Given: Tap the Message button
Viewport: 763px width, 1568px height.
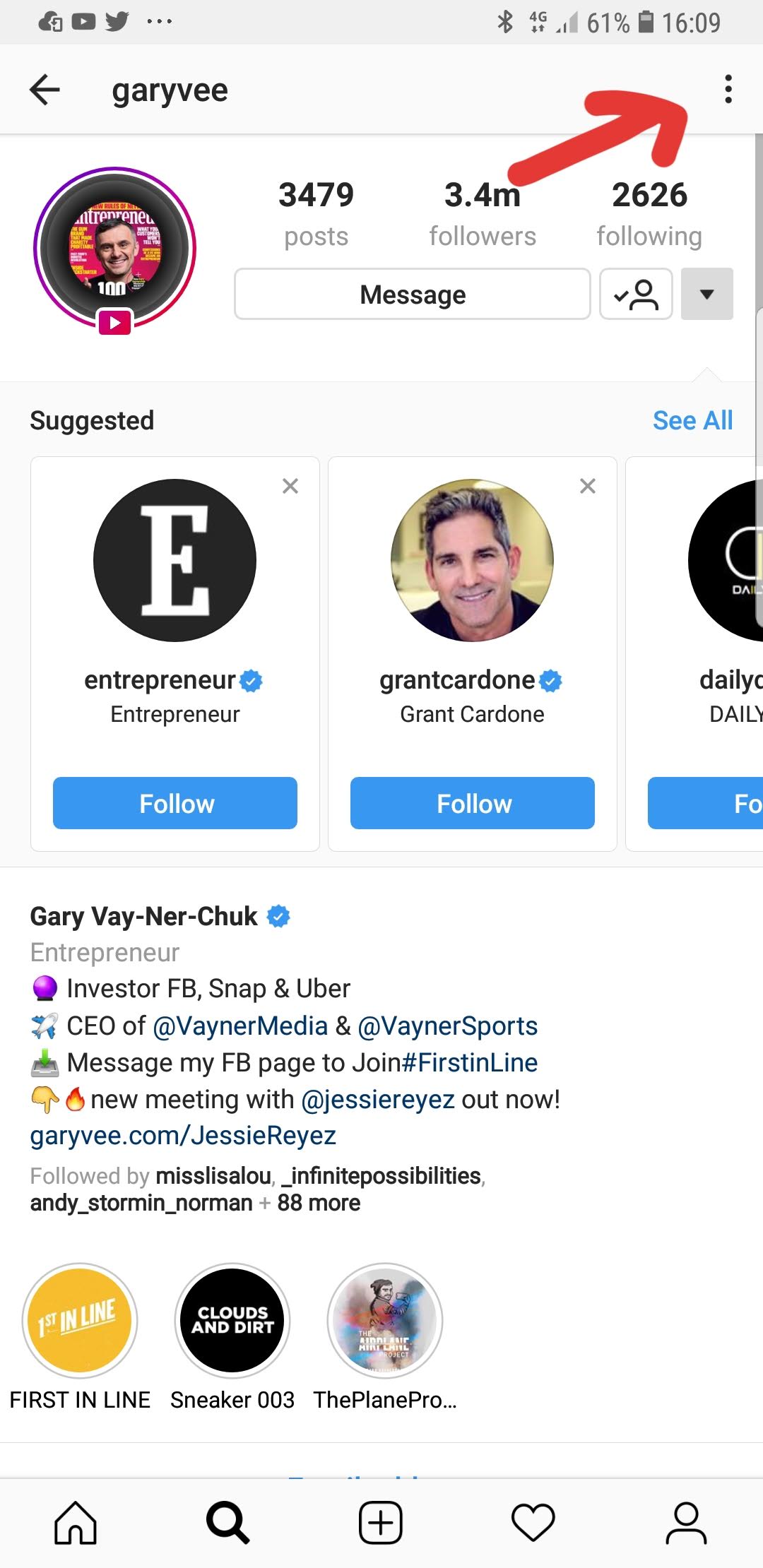Looking at the screenshot, I should (413, 294).
